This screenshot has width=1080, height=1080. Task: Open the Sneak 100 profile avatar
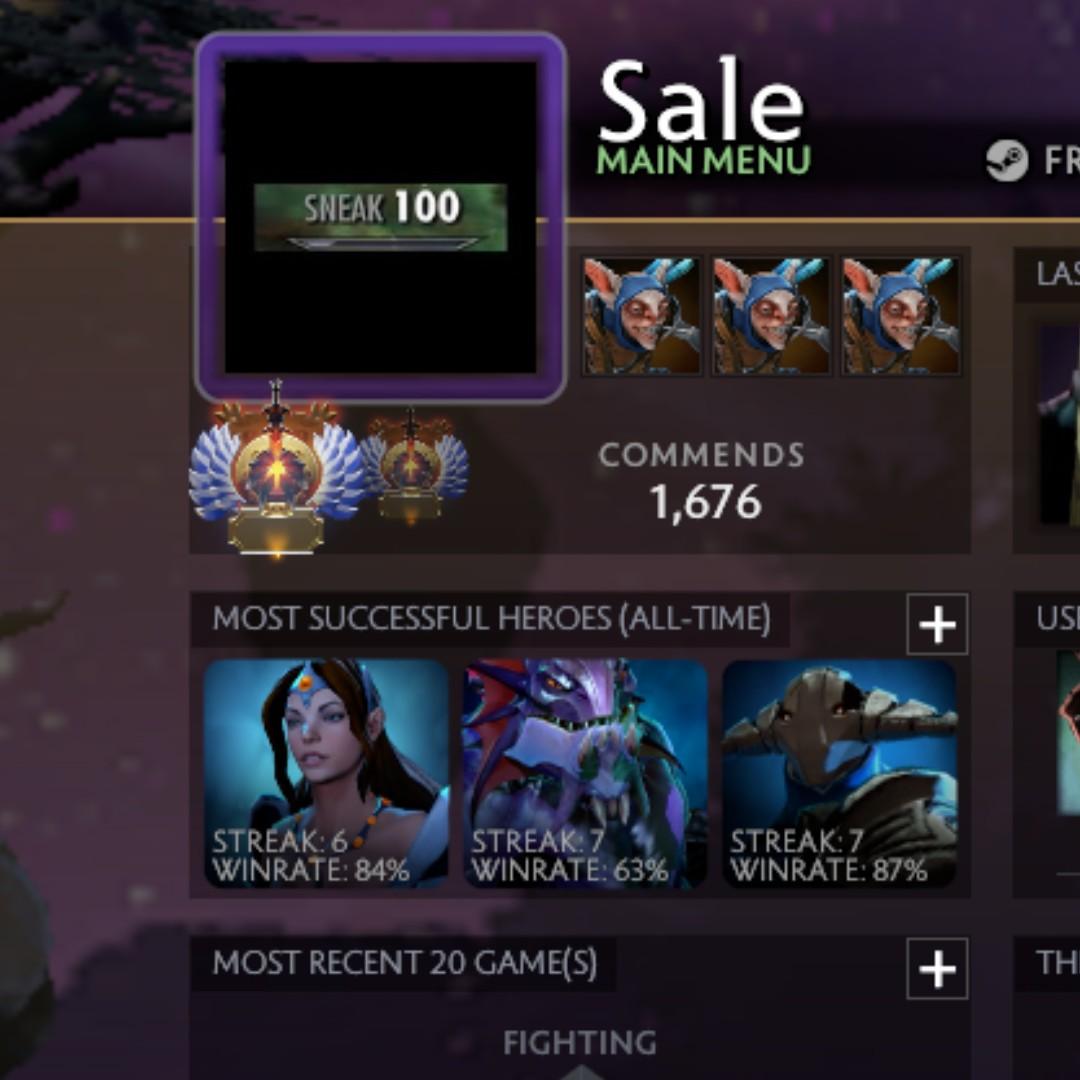click(x=381, y=218)
